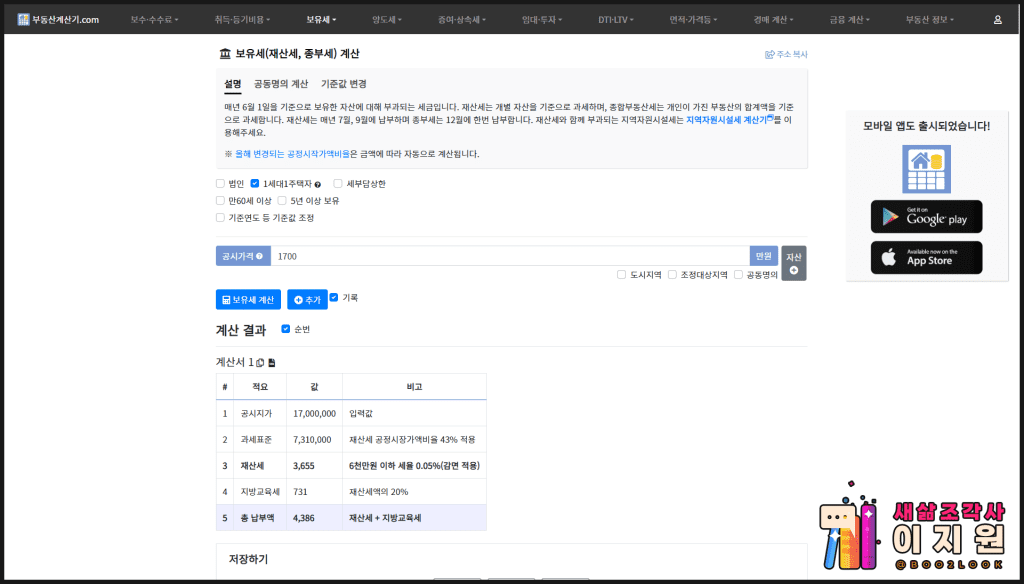The height and width of the screenshot is (584, 1024).
Task: Click the account person icon top right
Action: click(x=1000, y=18)
